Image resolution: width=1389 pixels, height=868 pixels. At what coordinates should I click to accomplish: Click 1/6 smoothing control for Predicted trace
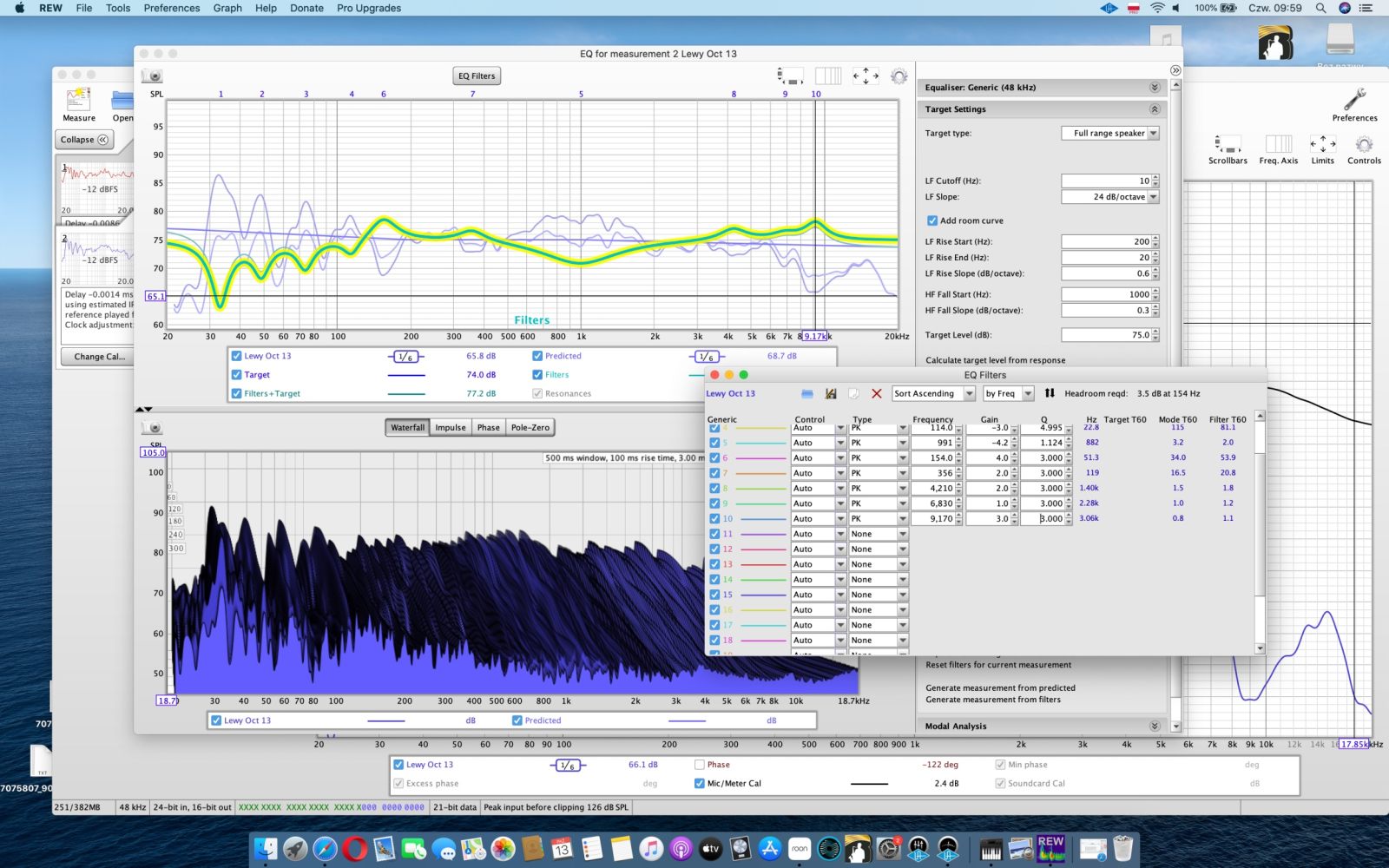click(x=707, y=356)
